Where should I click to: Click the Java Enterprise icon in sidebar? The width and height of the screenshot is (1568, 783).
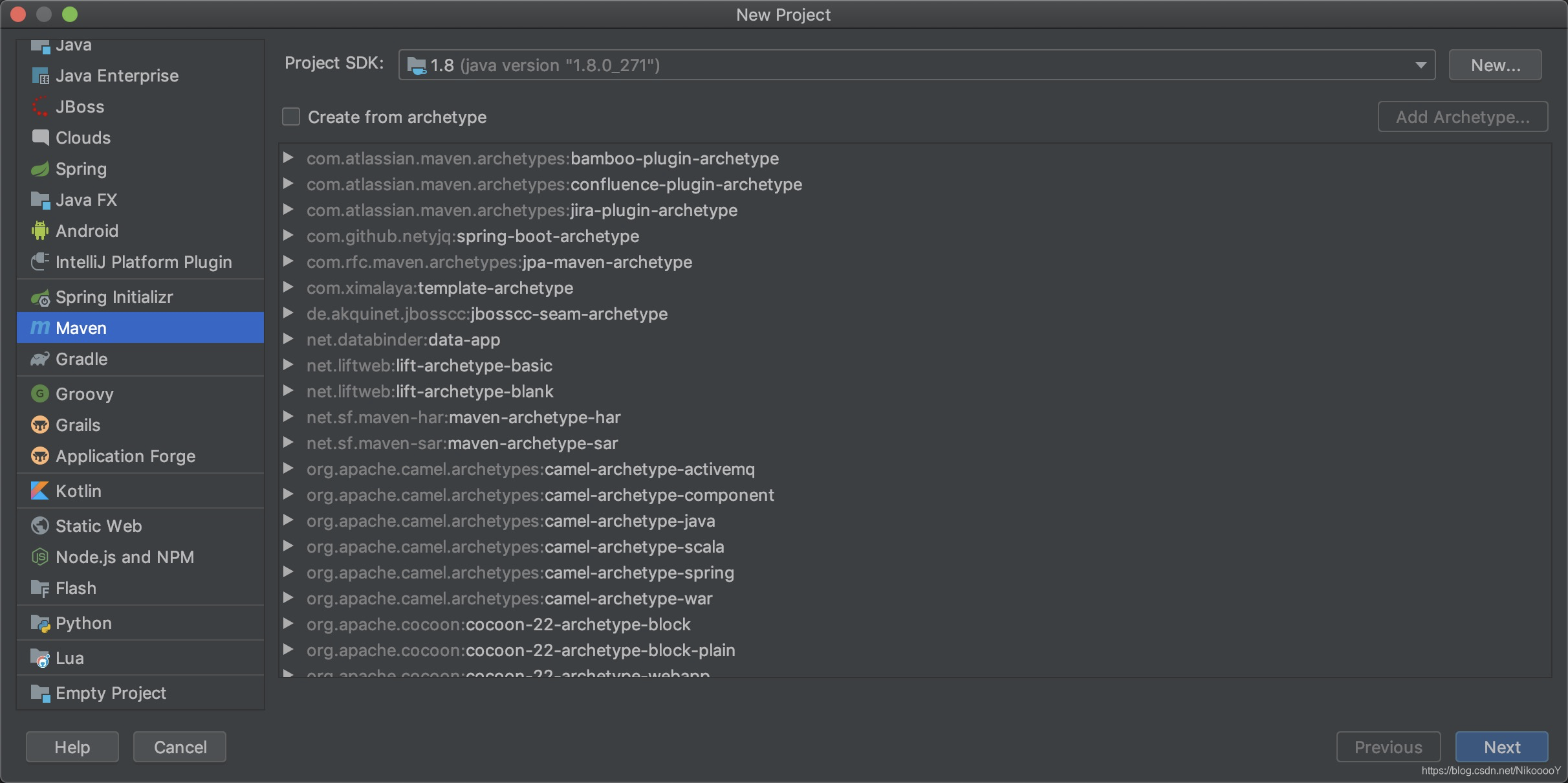(x=40, y=76)
